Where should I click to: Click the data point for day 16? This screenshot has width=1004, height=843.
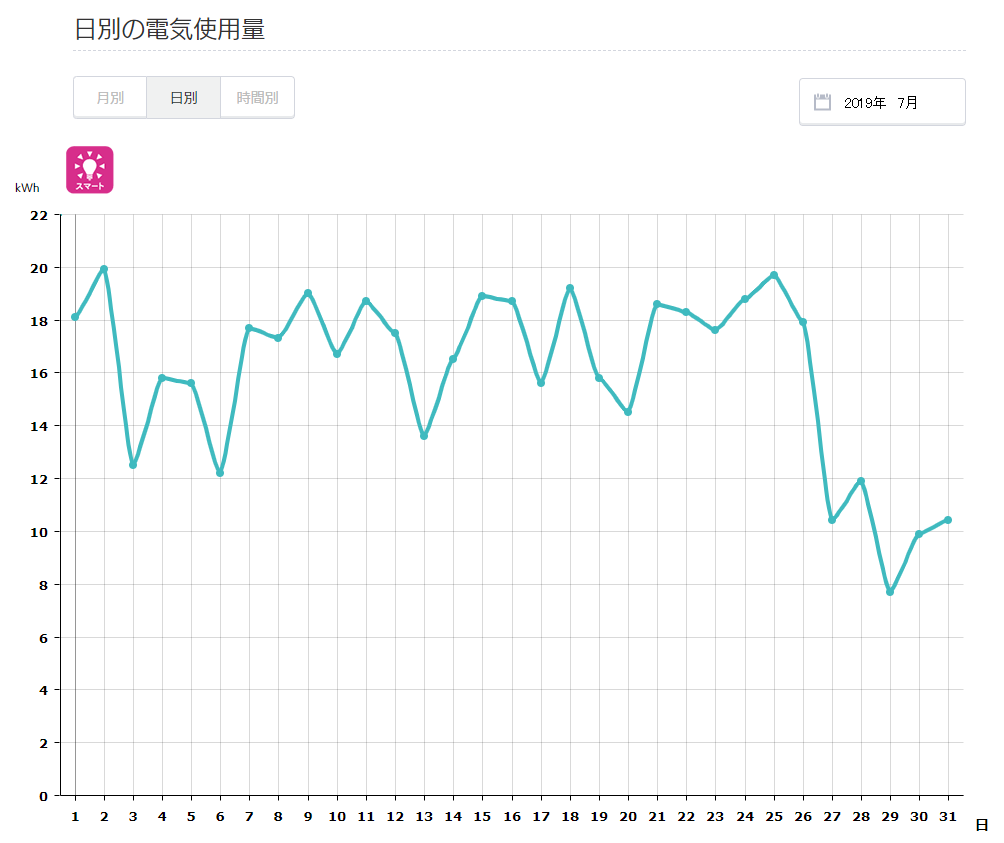[x=512, y=301]
